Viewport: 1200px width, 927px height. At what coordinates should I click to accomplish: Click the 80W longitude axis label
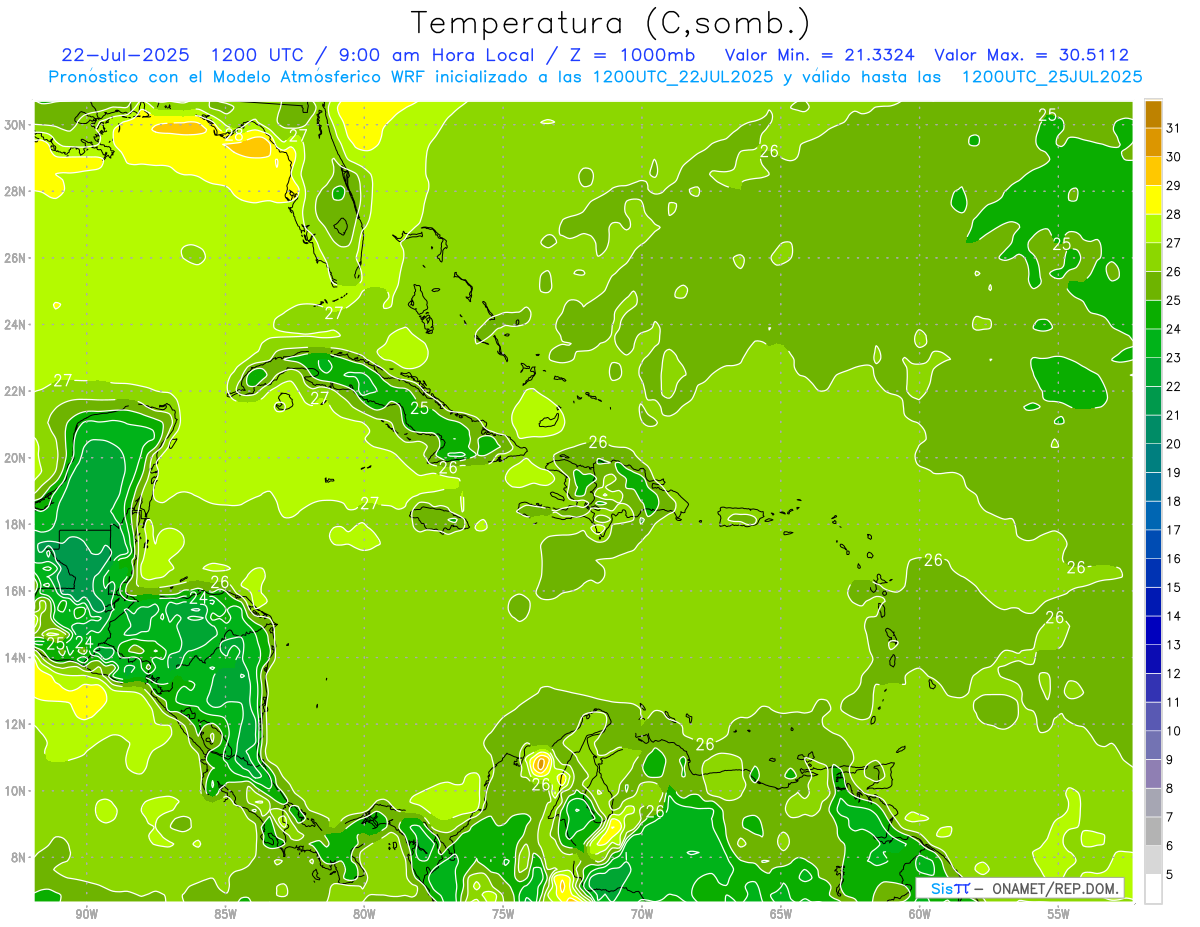(x=364, y=914)
